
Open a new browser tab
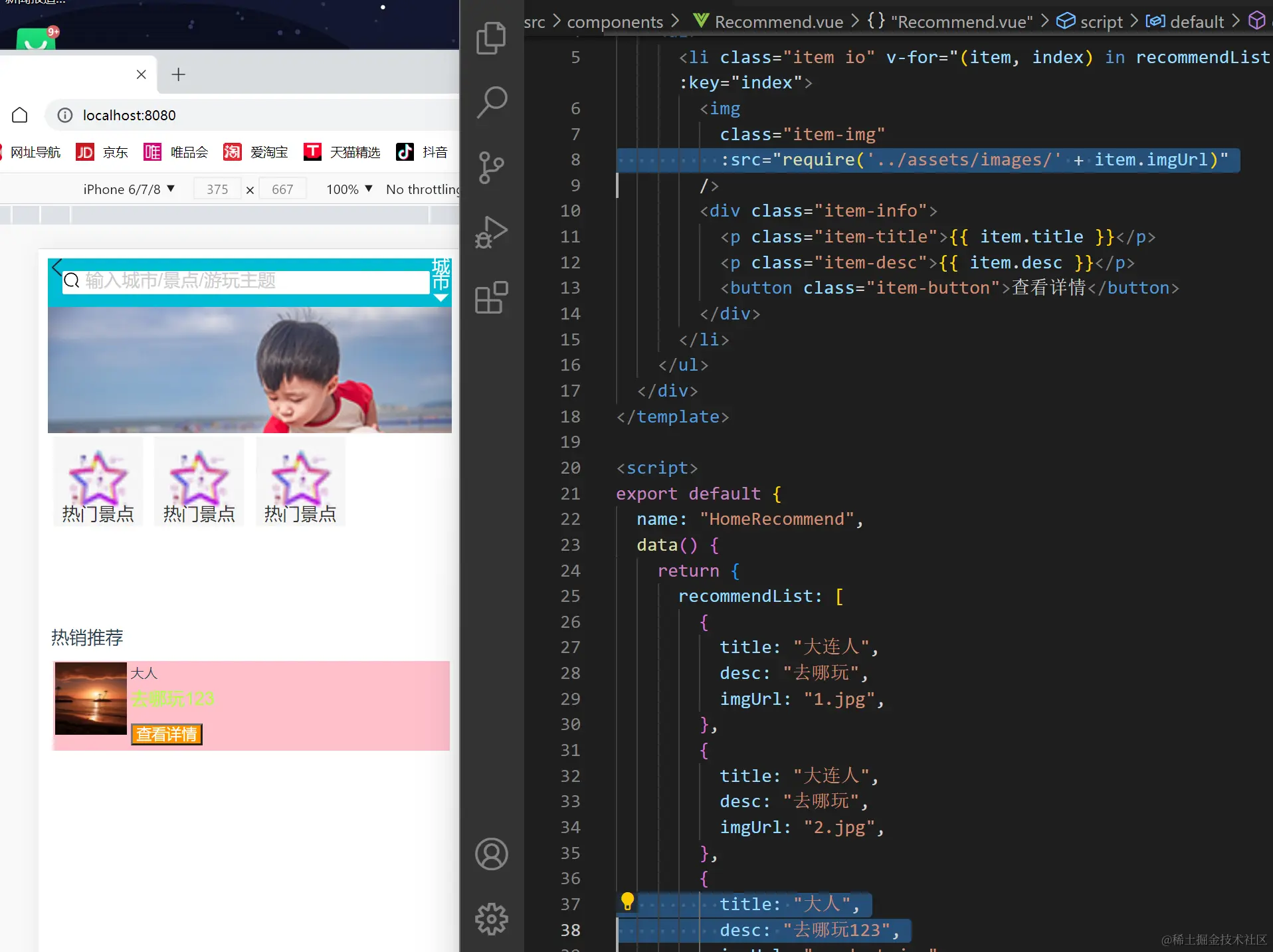point(178,74)
